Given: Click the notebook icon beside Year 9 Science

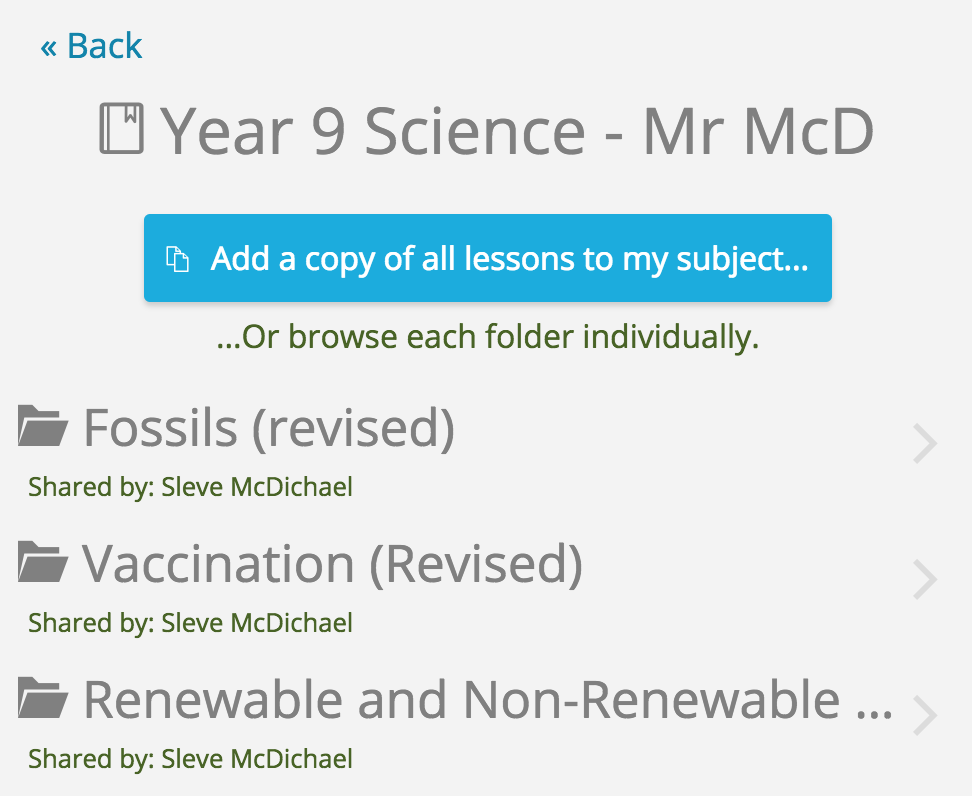Looking at the screenshot, I should (122, 129).
